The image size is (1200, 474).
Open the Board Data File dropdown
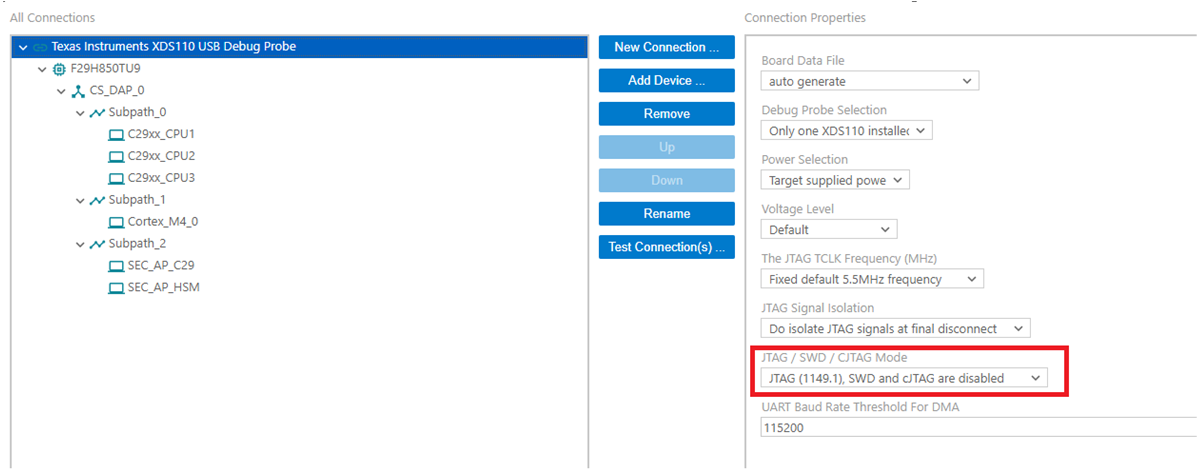[869, 81]
